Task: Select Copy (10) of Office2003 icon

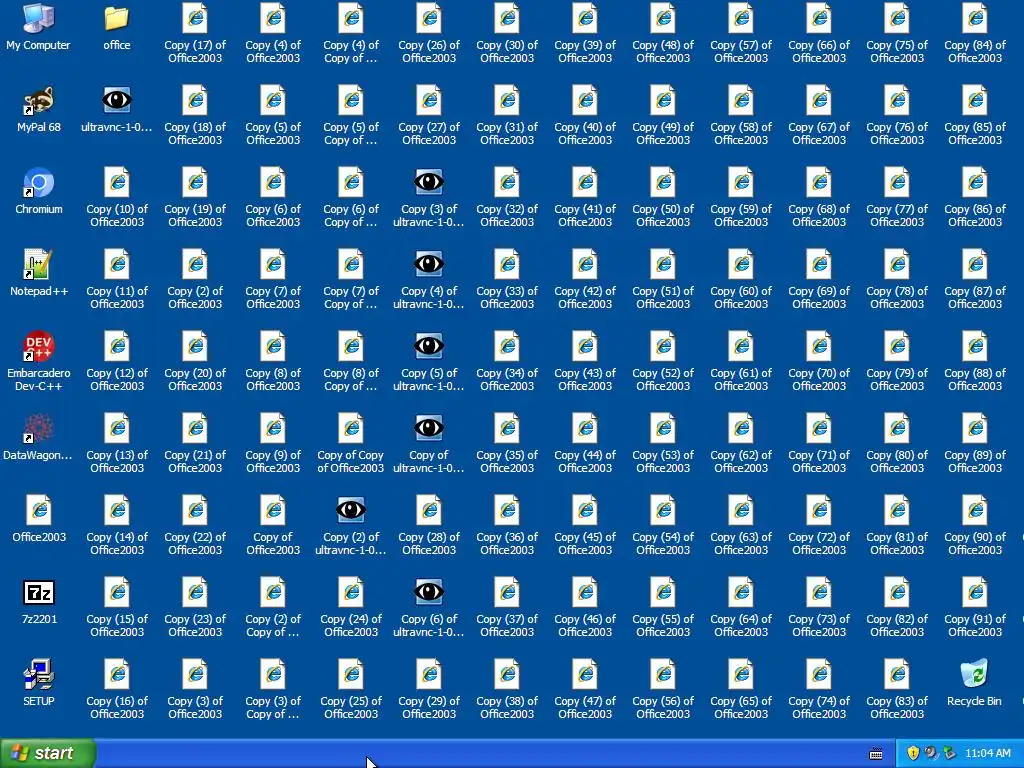Action: (117, 183)
